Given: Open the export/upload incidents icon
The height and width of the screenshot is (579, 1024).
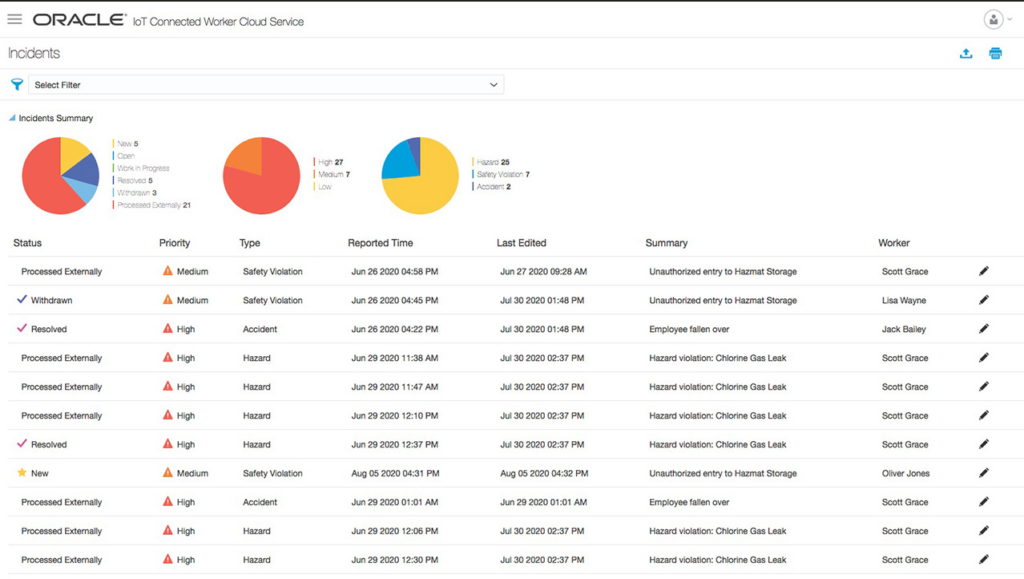Looking at the screenshot, I should click(966, 53).
